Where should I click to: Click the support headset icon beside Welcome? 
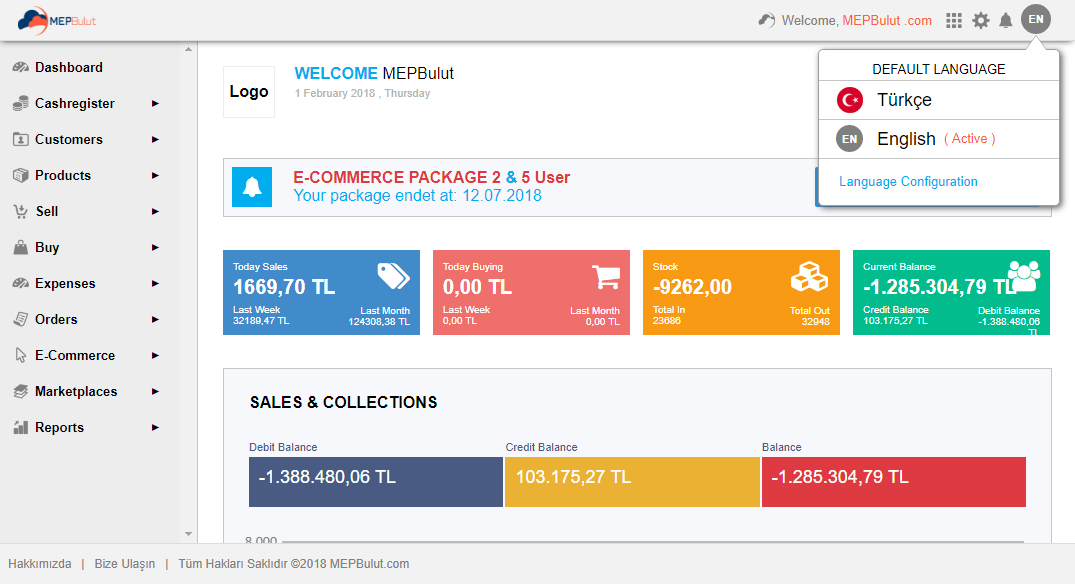click(x=766, y=21)
